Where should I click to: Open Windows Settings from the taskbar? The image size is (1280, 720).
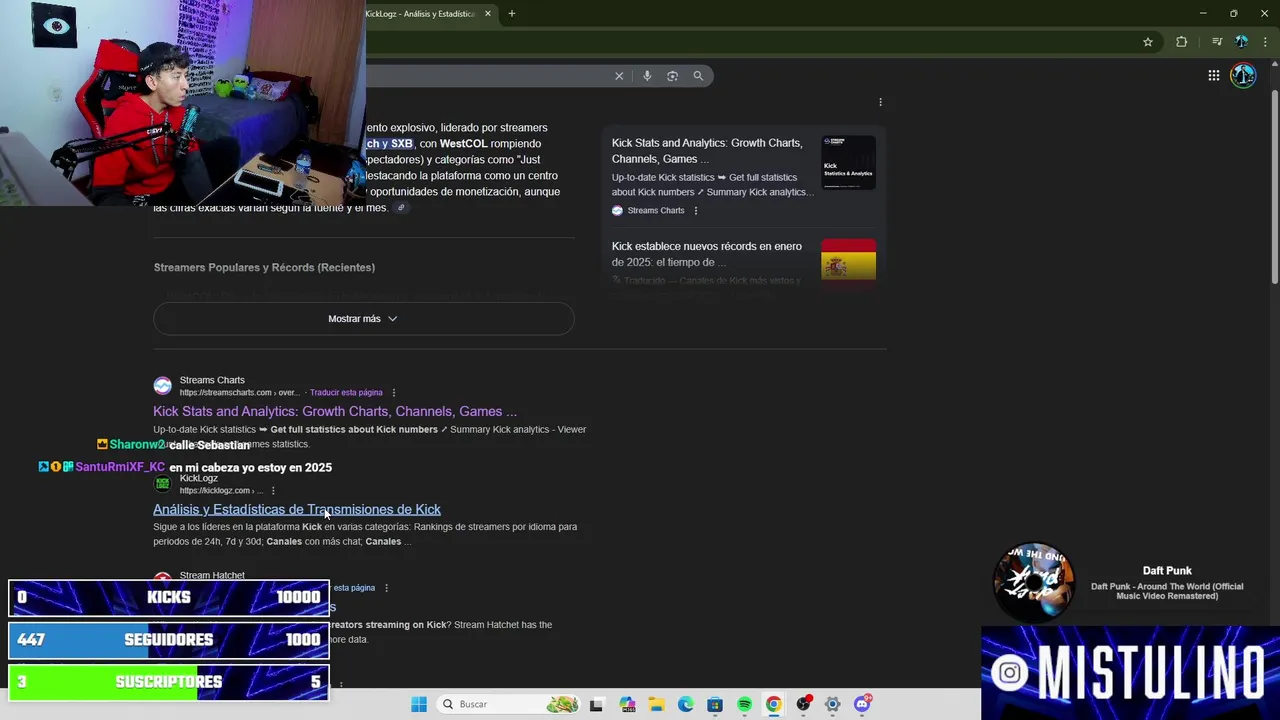pyautogui.click(x=832, y=704)
